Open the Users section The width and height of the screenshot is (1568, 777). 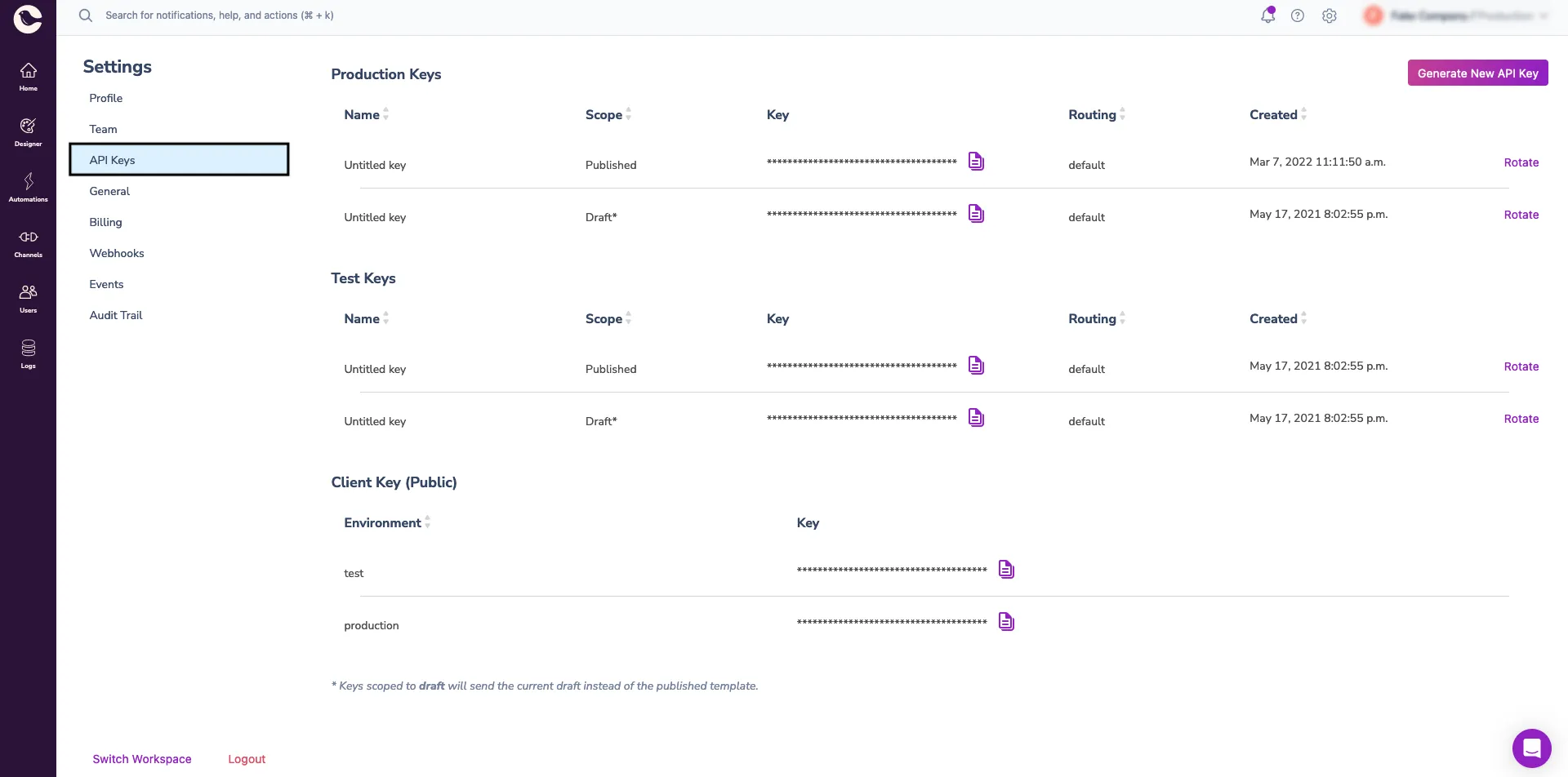pos(28,299)
